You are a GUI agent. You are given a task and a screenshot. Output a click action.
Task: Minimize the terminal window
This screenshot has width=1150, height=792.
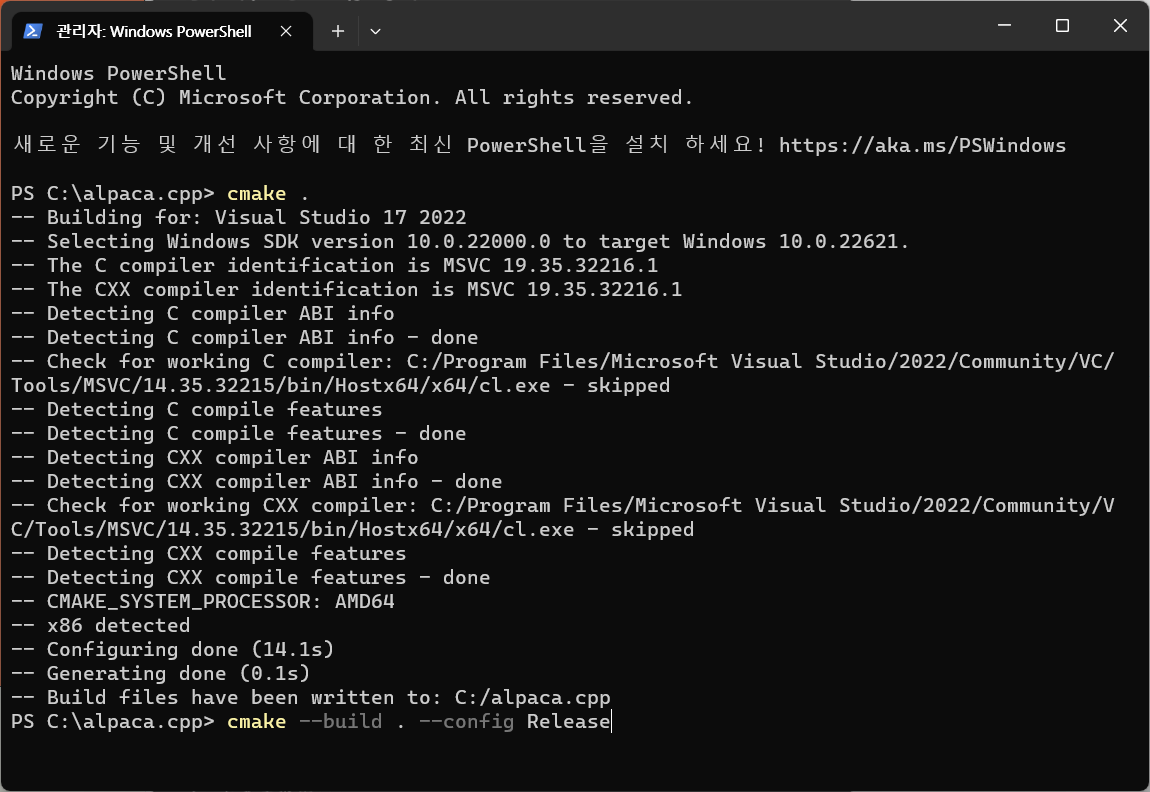(1005, 26)
